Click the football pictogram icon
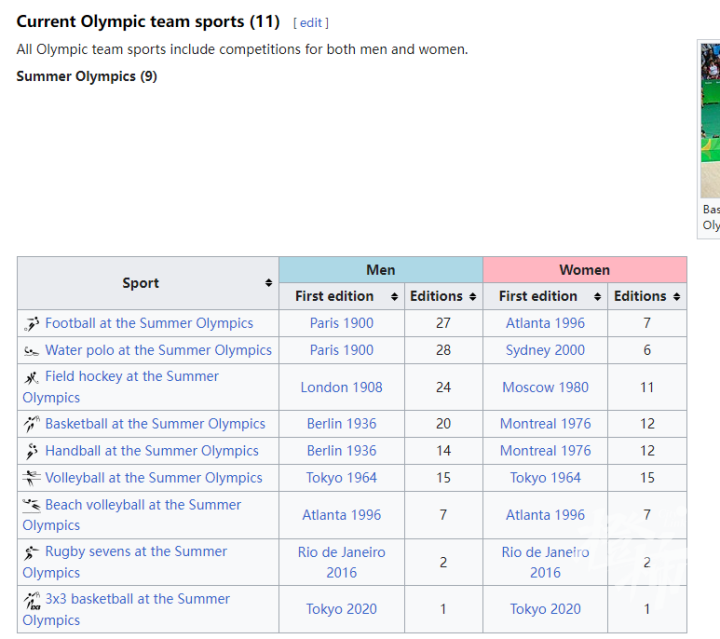This screenshot has height=639, width=720. point(32,324)
